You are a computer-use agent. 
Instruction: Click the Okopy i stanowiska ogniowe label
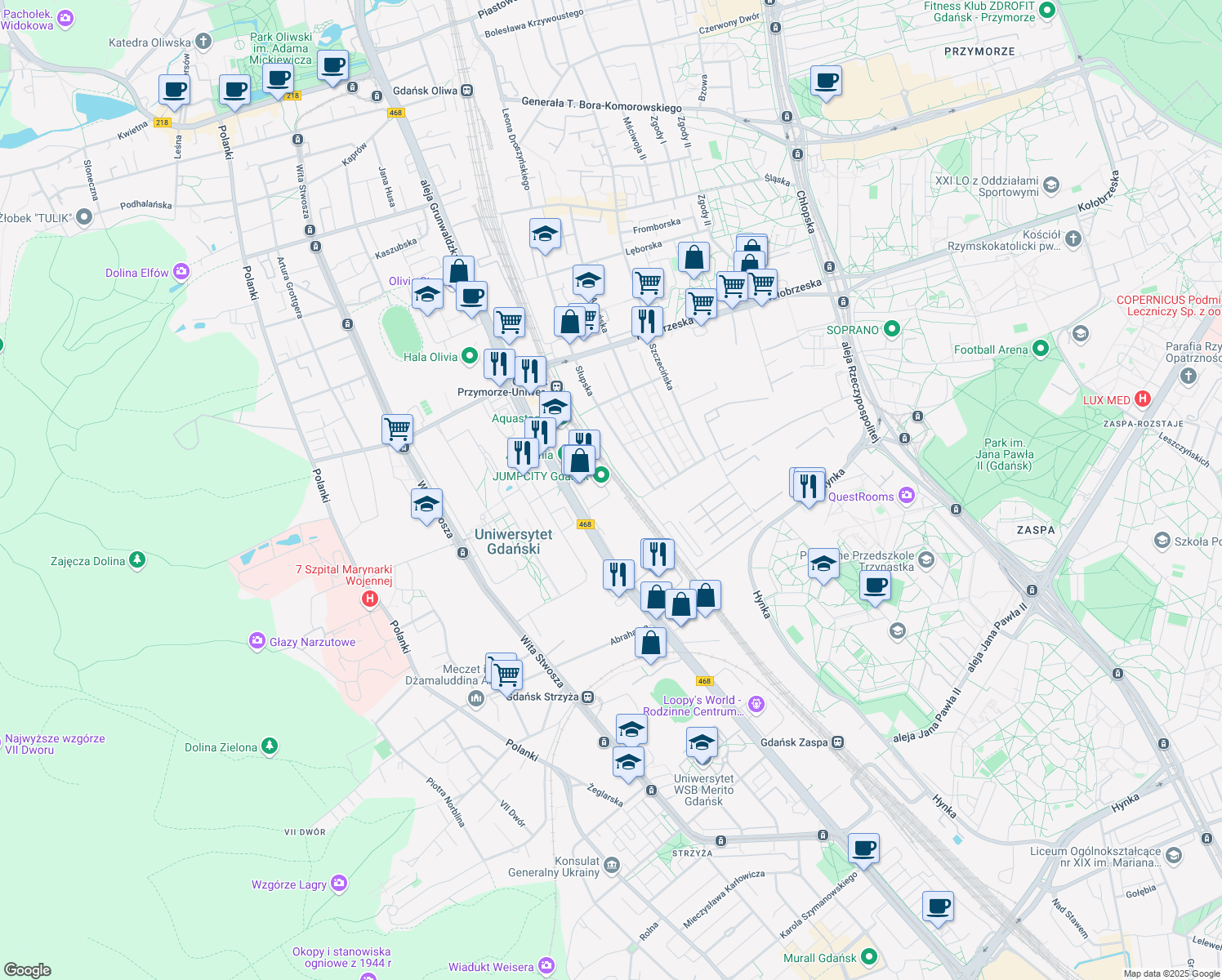[341, 957]
